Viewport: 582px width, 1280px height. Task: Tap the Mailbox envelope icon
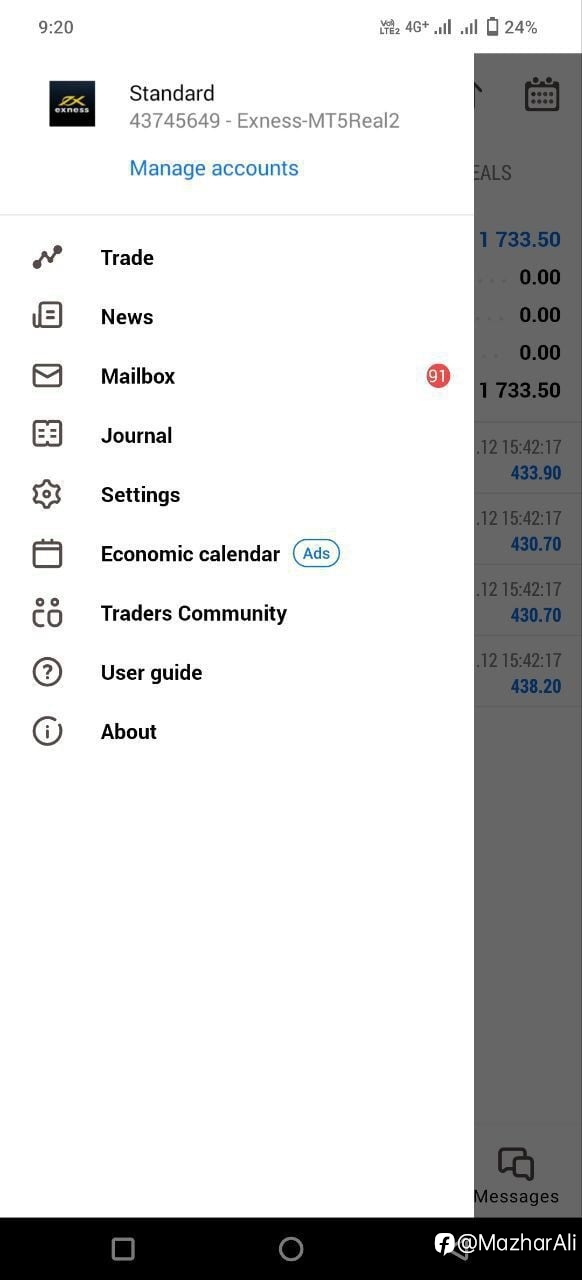tap(47, 376)
